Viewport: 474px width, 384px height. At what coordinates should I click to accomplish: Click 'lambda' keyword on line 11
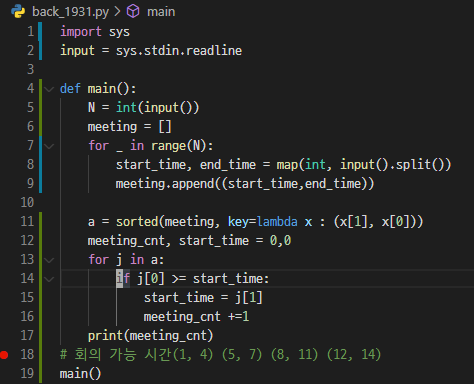[277, 222]
